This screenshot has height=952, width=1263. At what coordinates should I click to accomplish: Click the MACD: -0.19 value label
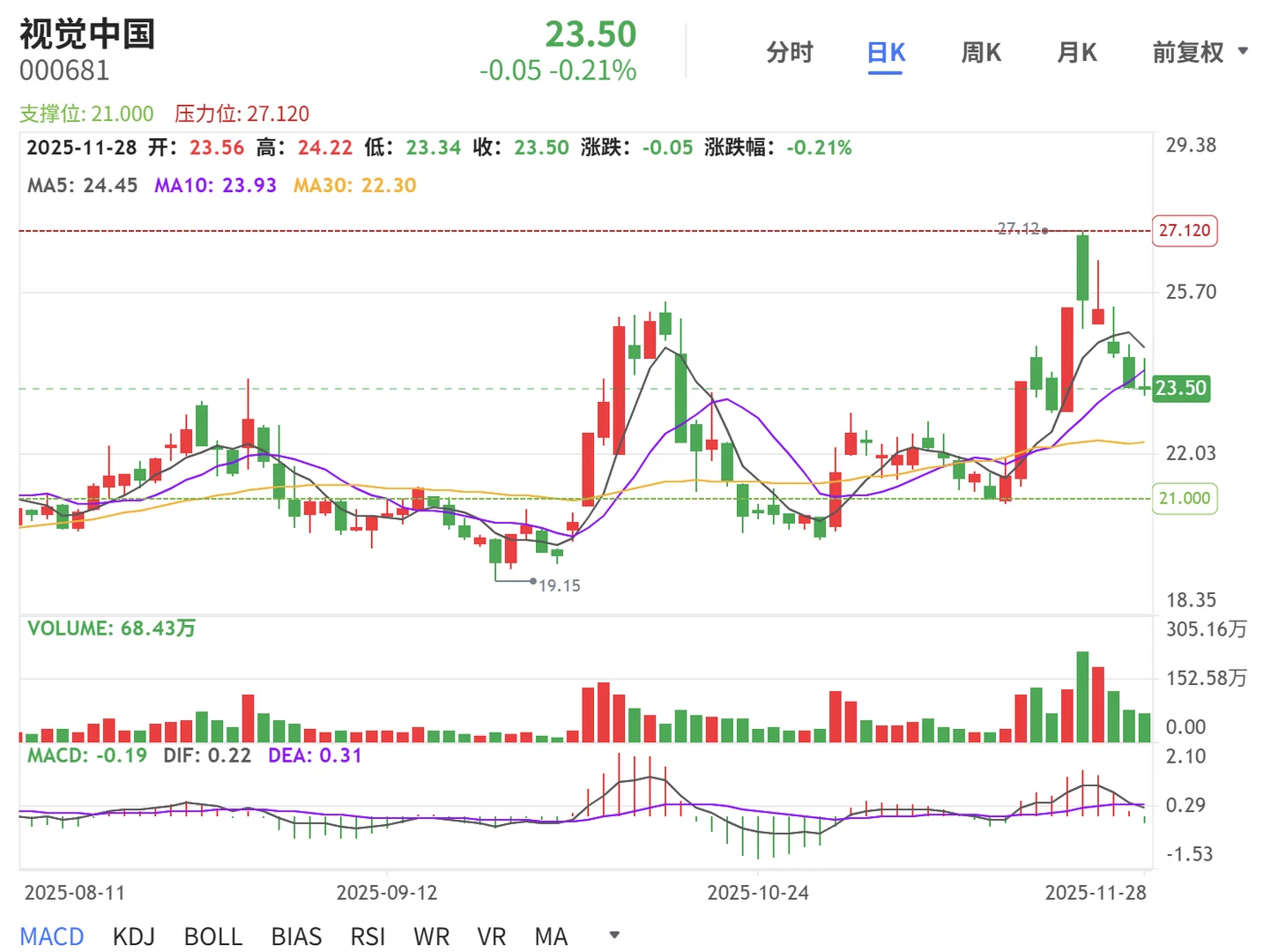pyautogui.click(x=86, y=755)
